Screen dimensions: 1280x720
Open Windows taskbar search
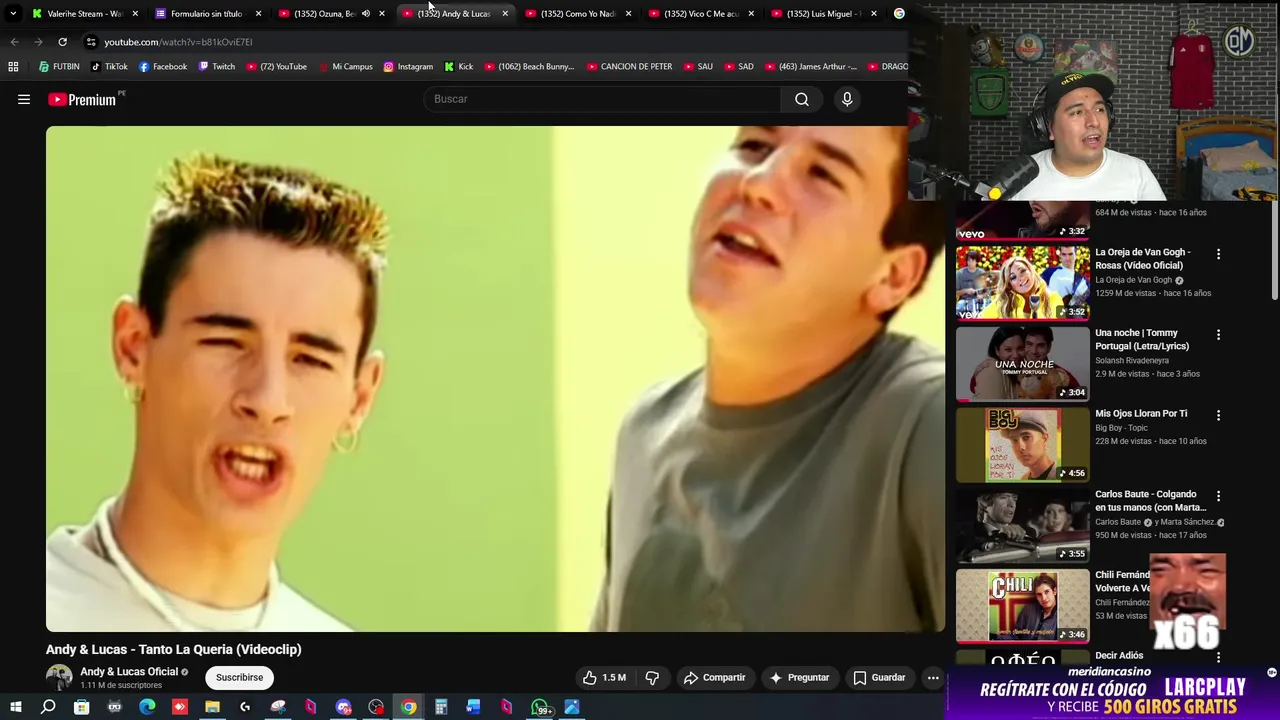(48, 707)
